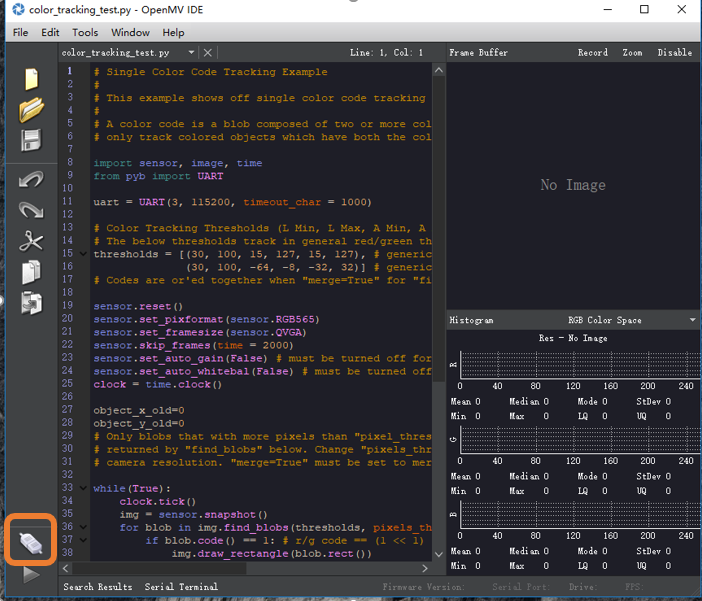Click the OpenMV IDE title bar logo

pyautogui.click(x=18, y=9)
